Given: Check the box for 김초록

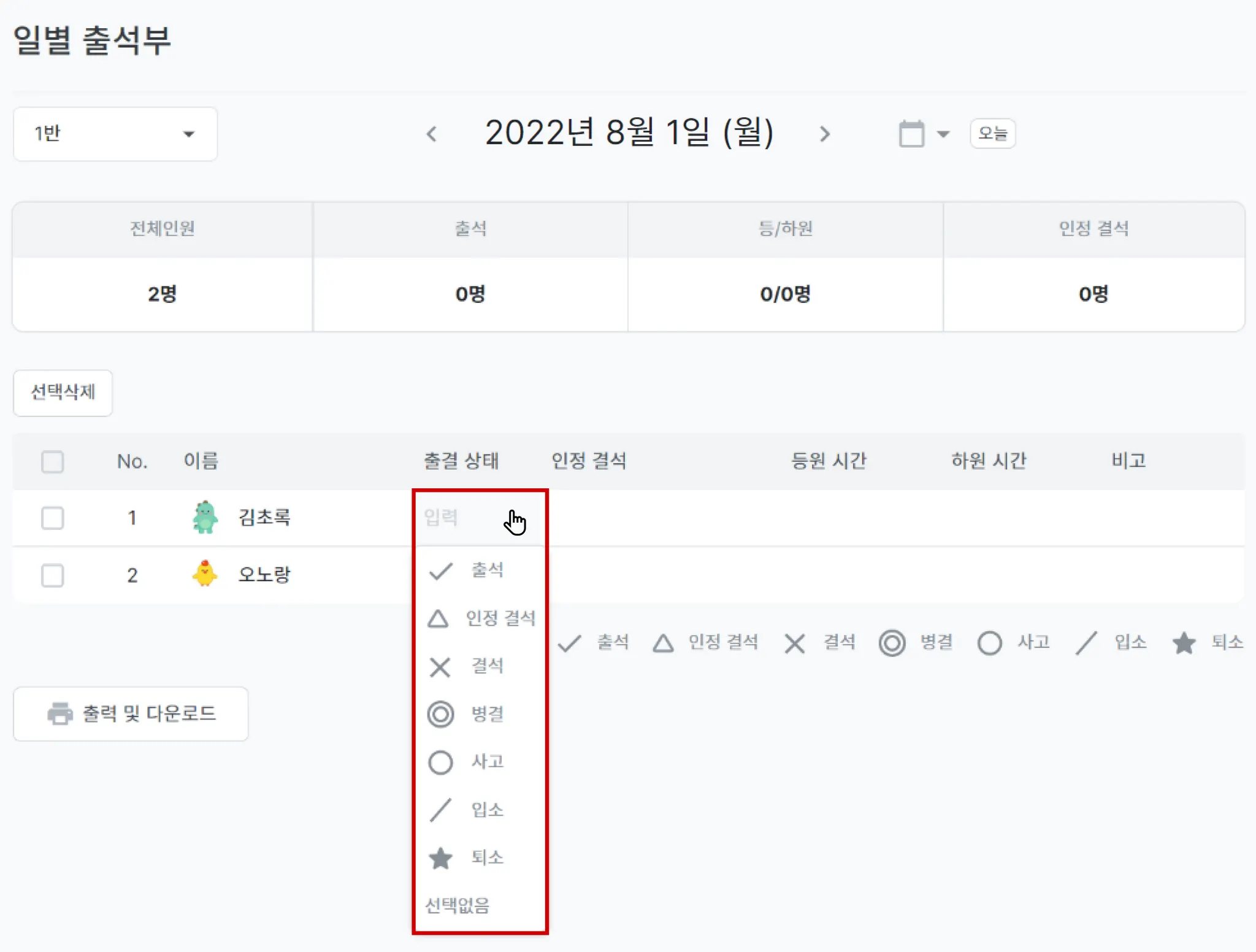Looking at the screenshot, I should click(x=53, y=518).
